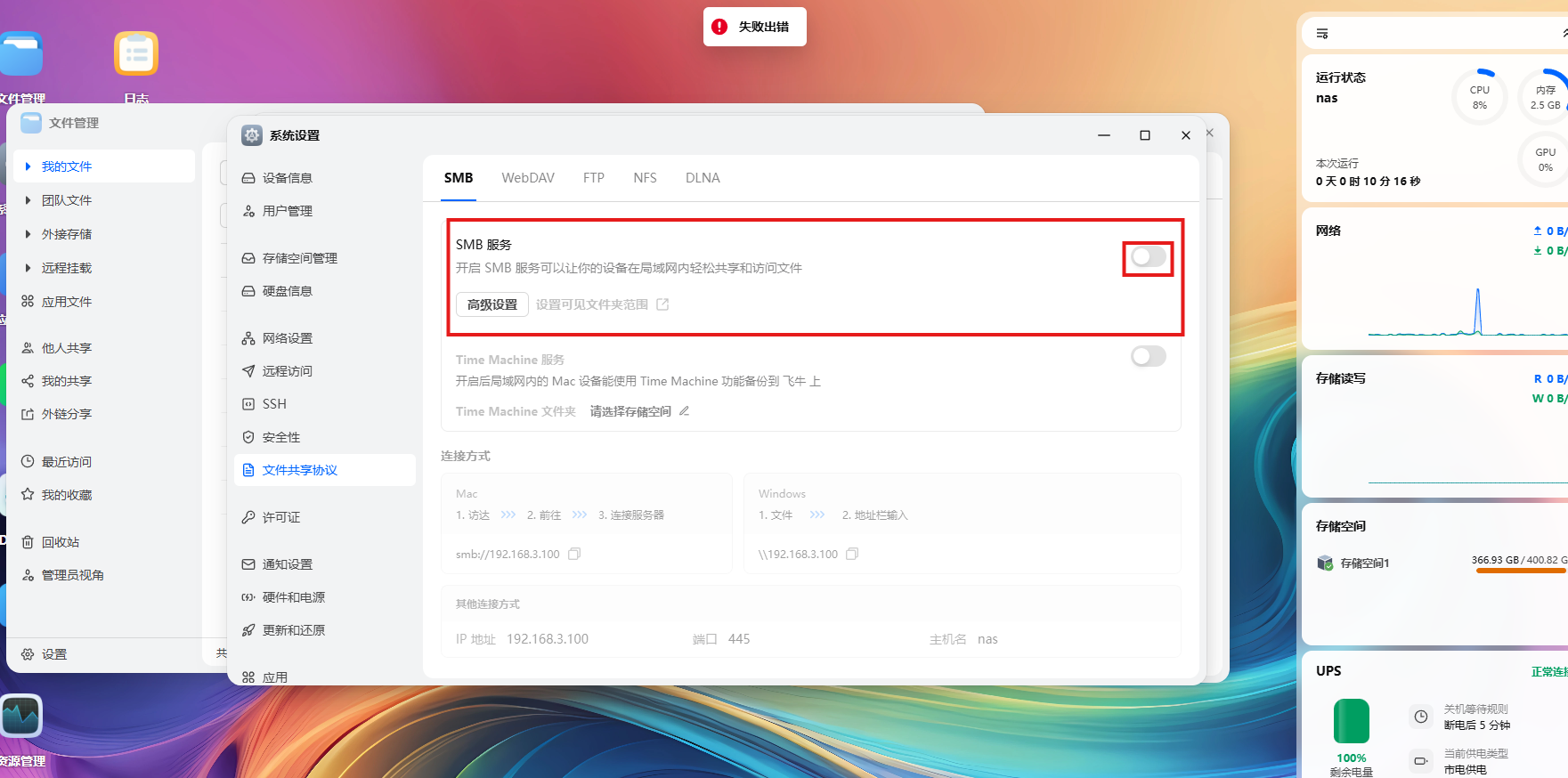Switch to the FTP tab
The height and width of the screenshot is (778, 1568).
(x=594, y=178)
